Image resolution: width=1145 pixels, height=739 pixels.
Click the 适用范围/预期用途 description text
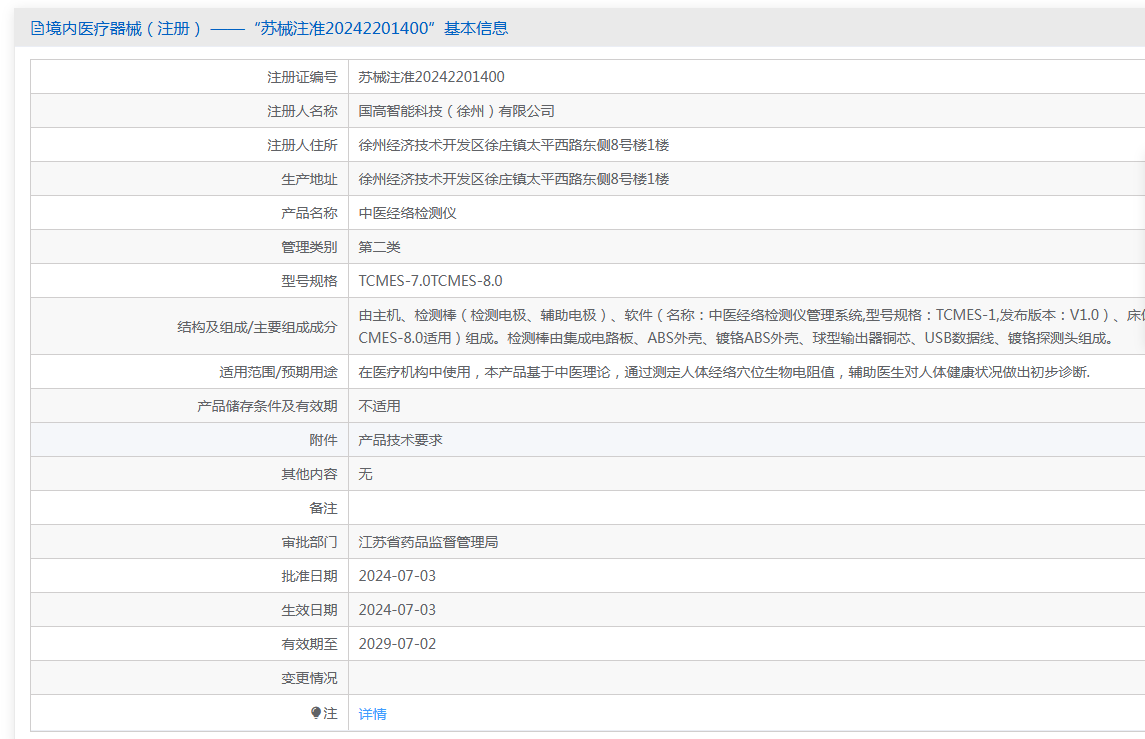(x=724, y=372)
